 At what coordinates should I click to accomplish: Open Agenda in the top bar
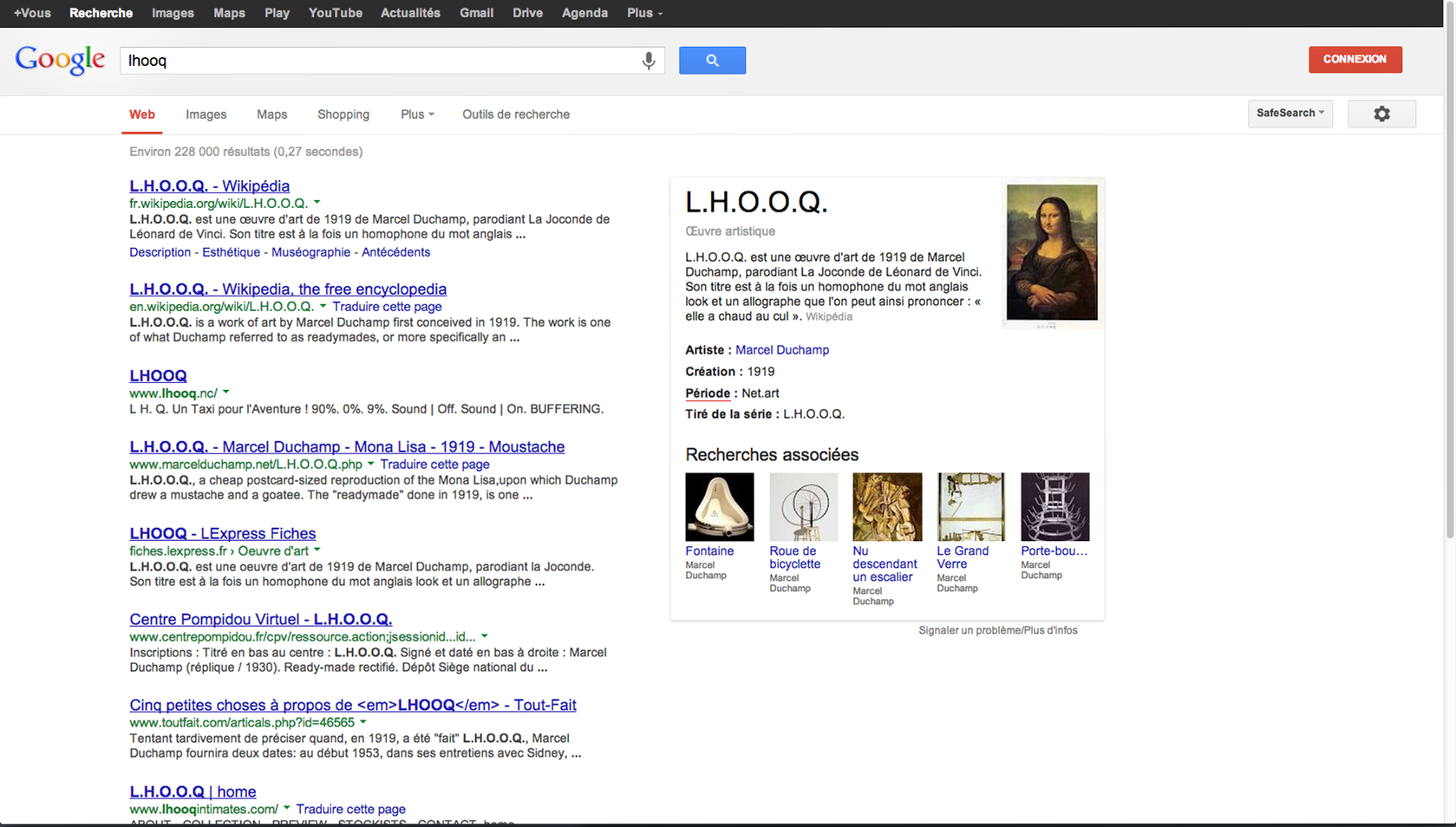pyautogui.click(x=584, y=13)
